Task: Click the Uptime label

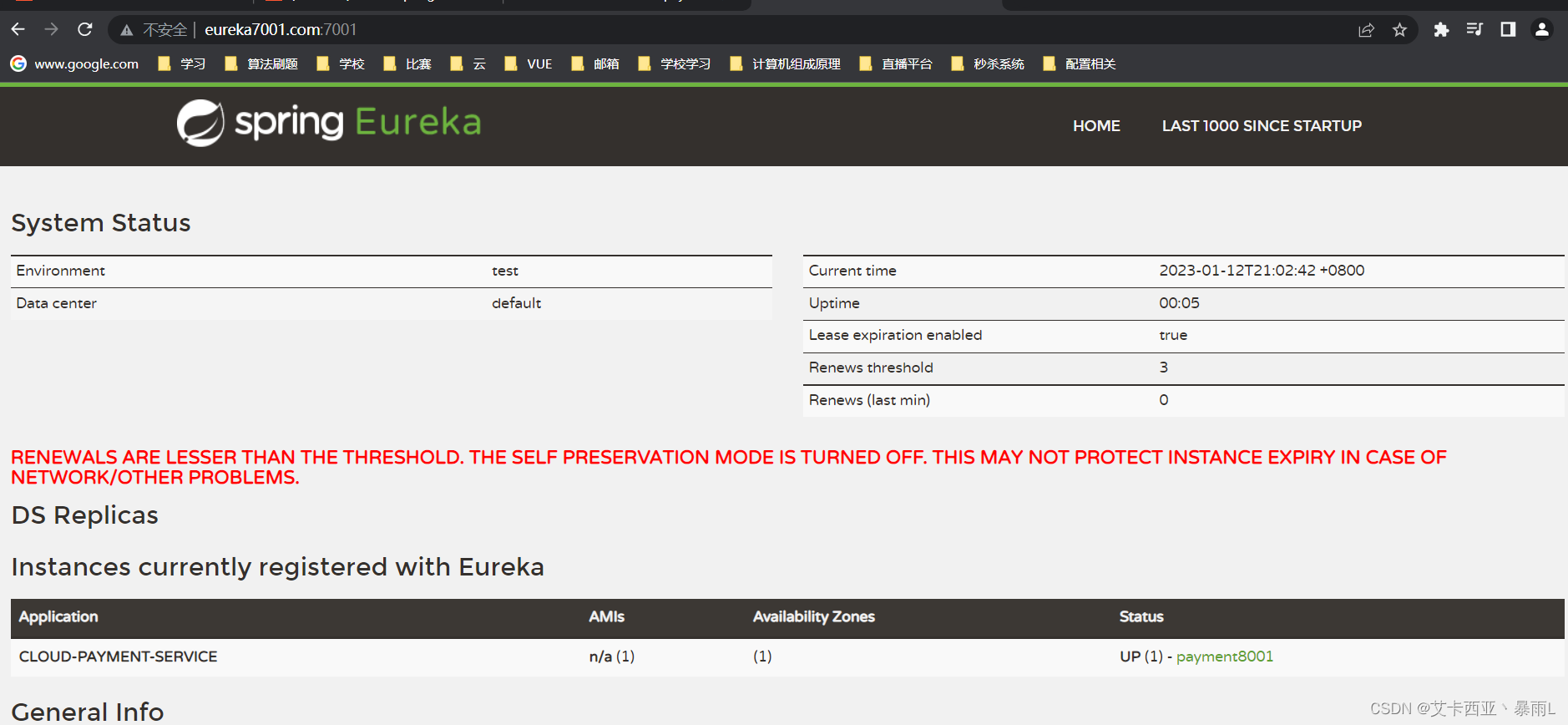Action: pyautogui.click(x=834, y=303)
